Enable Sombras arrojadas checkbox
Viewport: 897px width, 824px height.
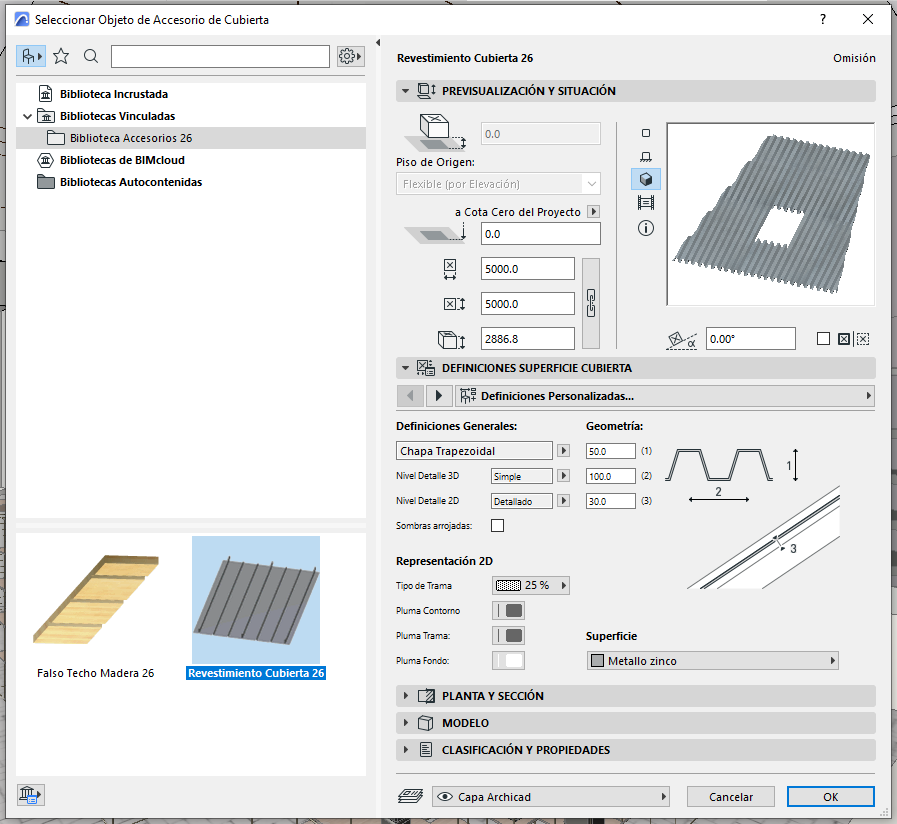(x=498, y=526)
